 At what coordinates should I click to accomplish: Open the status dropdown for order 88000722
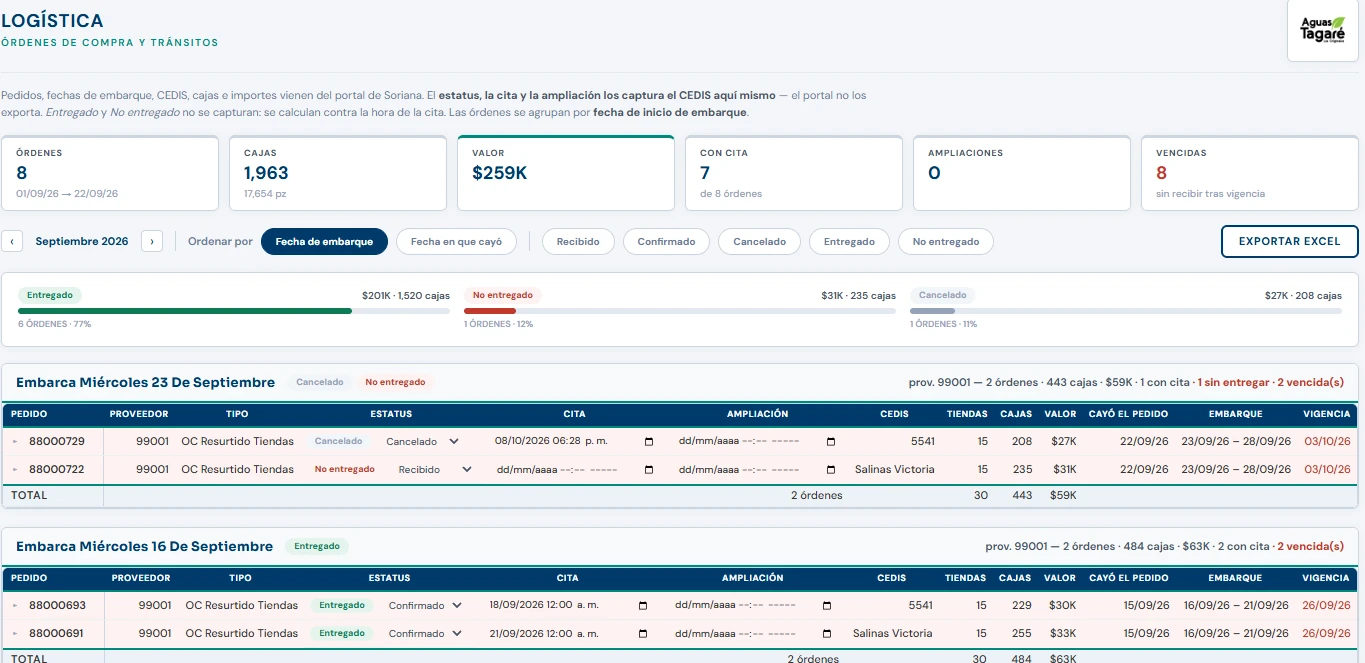(x=434, y=470)
